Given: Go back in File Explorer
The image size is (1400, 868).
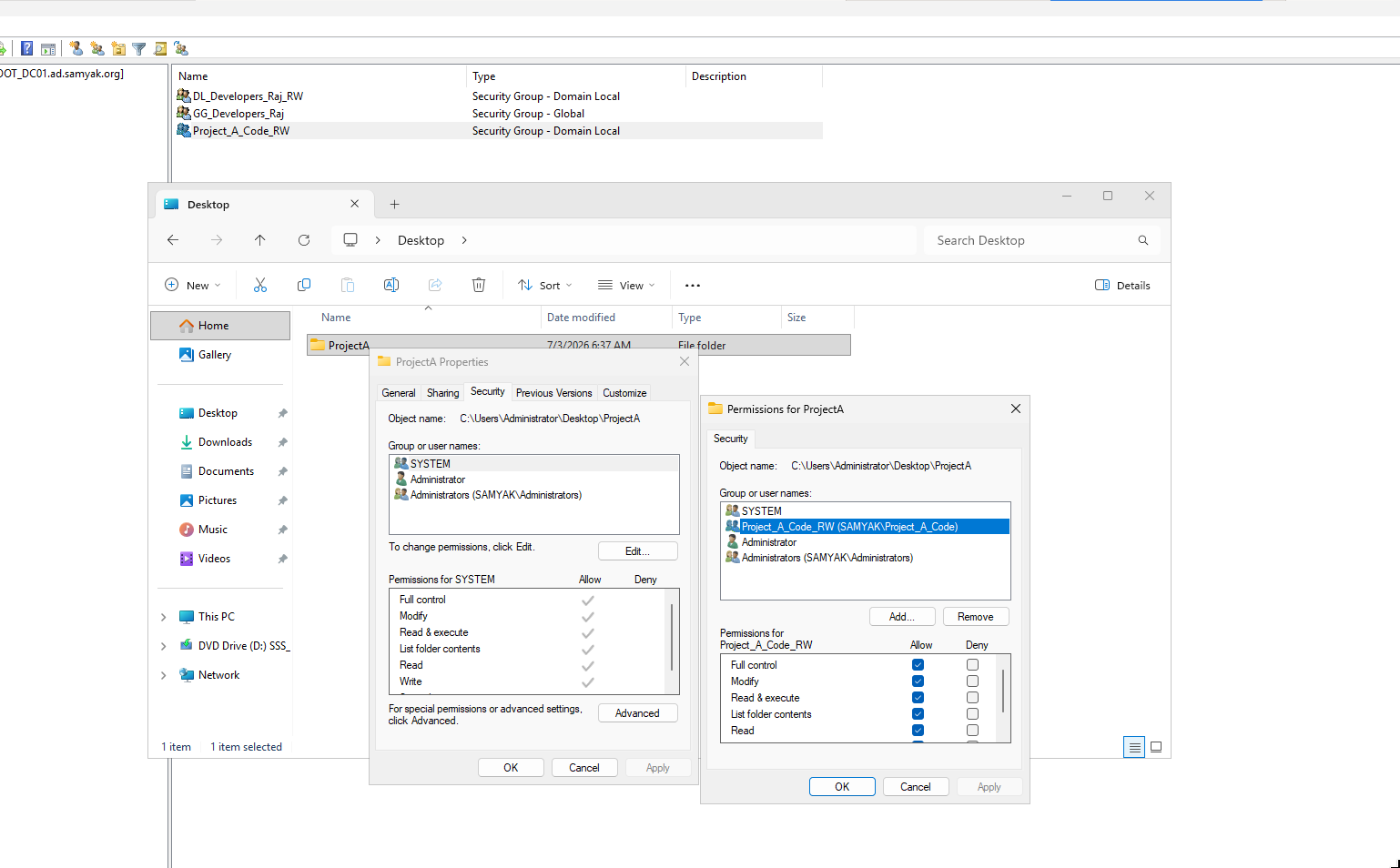Looking at the screenshot, I should [173, 240].
